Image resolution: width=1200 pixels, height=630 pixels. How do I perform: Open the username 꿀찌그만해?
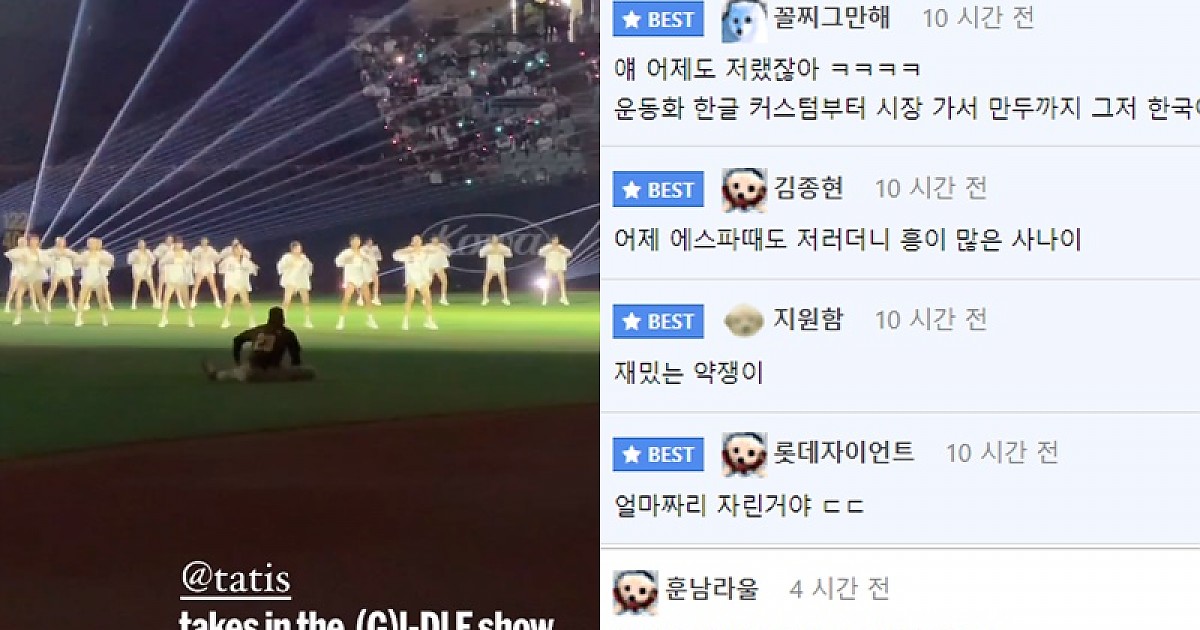(832, 17)
